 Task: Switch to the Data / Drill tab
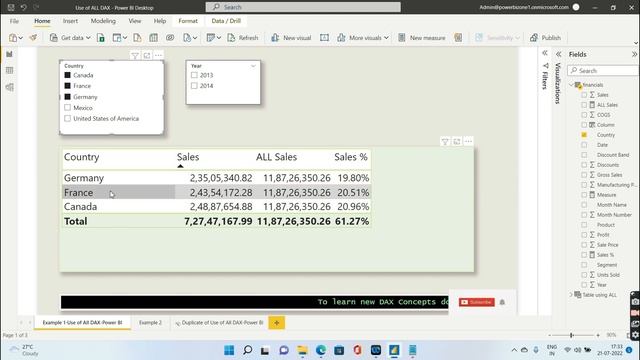coord(226,21)
